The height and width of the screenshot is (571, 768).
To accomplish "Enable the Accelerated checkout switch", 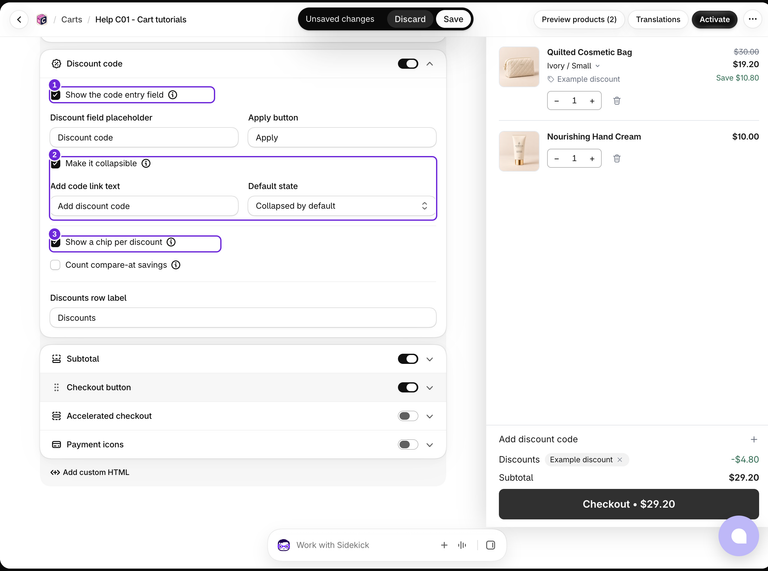I will tap(408, 416).
